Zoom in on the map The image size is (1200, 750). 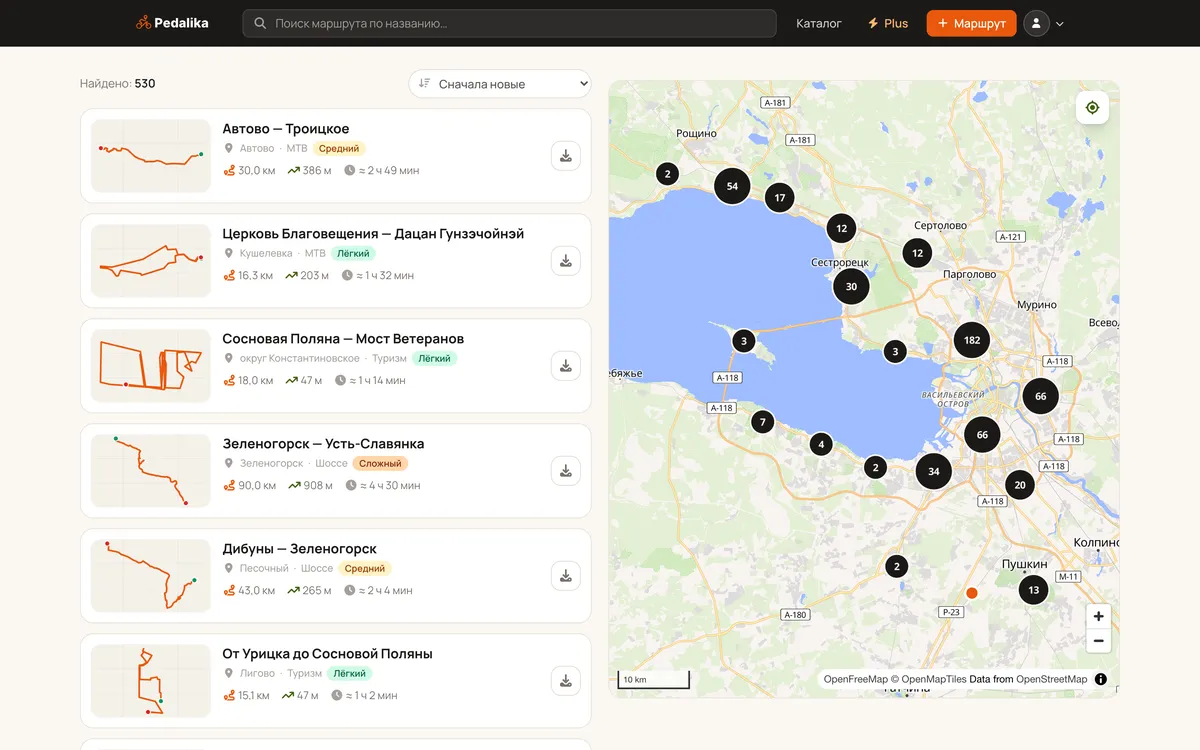1098,616
